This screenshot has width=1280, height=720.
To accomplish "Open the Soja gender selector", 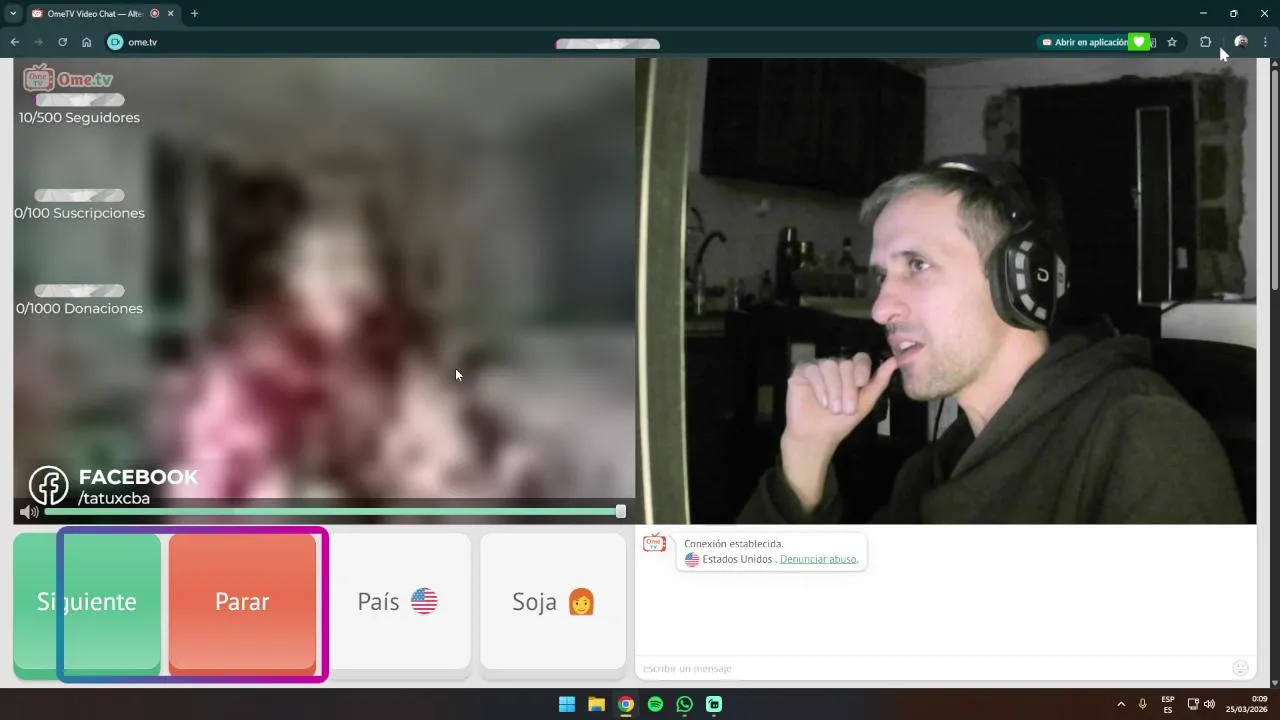I will point(553,602).
